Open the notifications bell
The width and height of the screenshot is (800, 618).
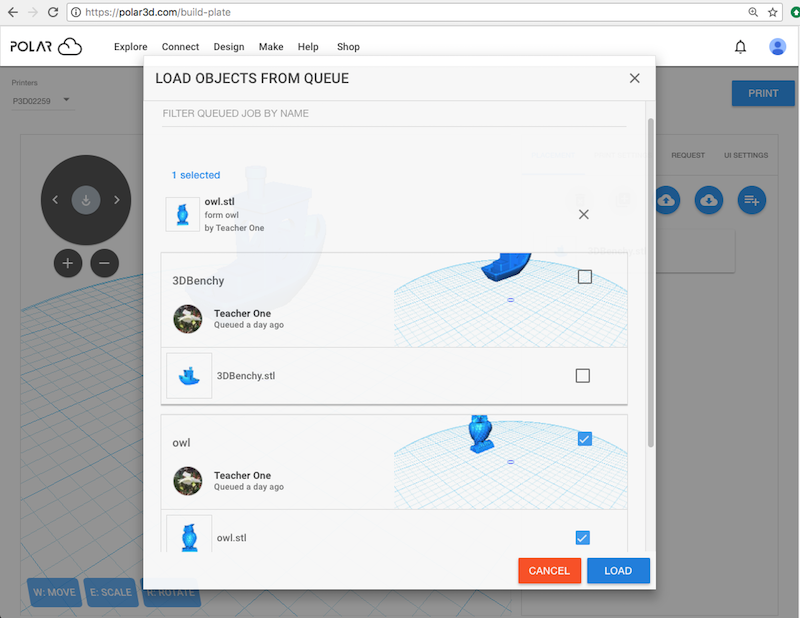[x=740, y=47]
